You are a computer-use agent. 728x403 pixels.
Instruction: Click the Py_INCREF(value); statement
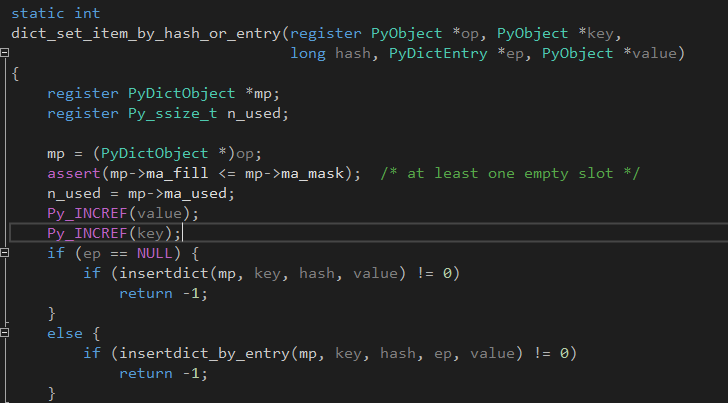tap(123, 214)
